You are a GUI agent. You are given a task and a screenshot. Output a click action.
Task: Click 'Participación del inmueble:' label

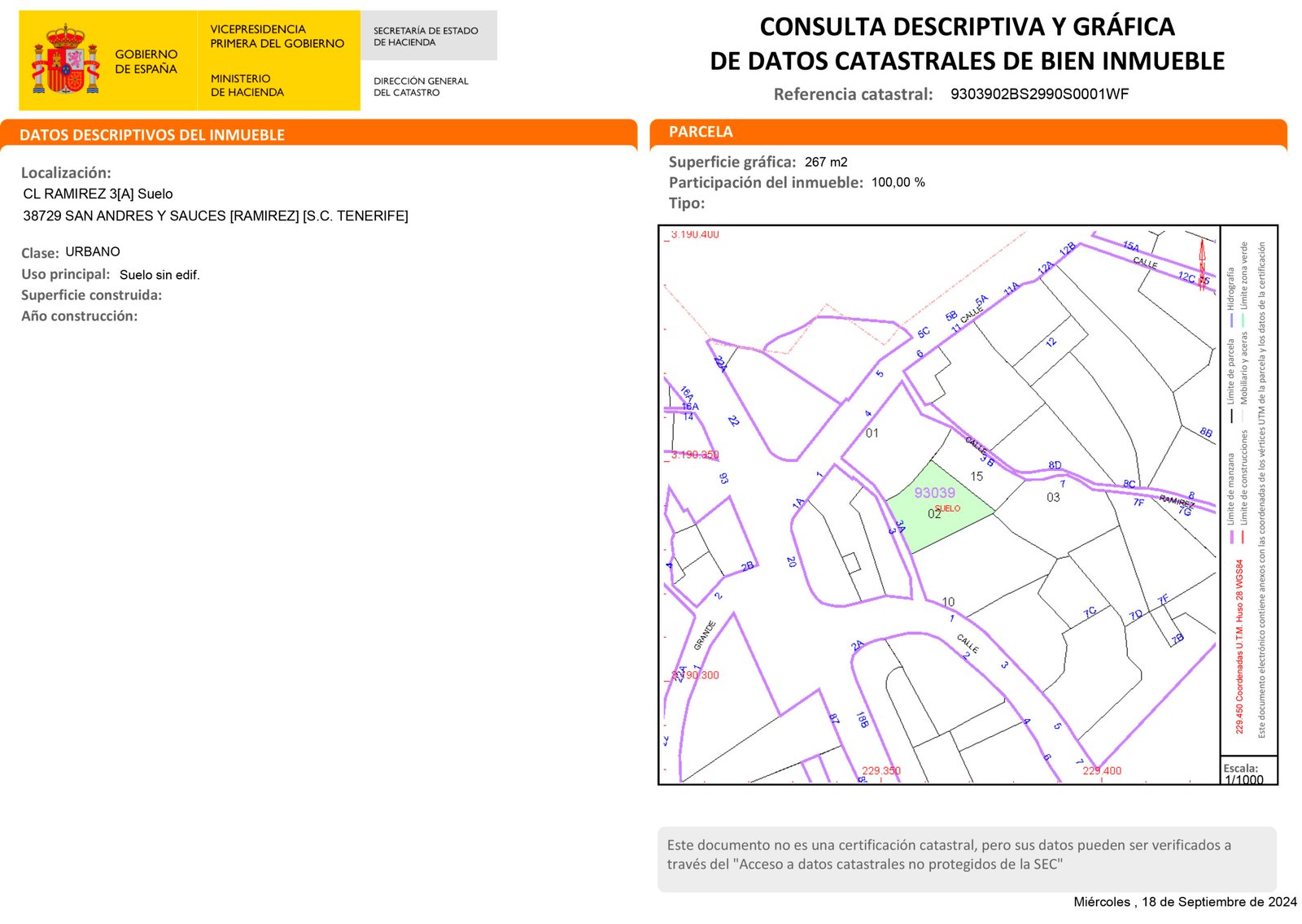tap(766, 183)
